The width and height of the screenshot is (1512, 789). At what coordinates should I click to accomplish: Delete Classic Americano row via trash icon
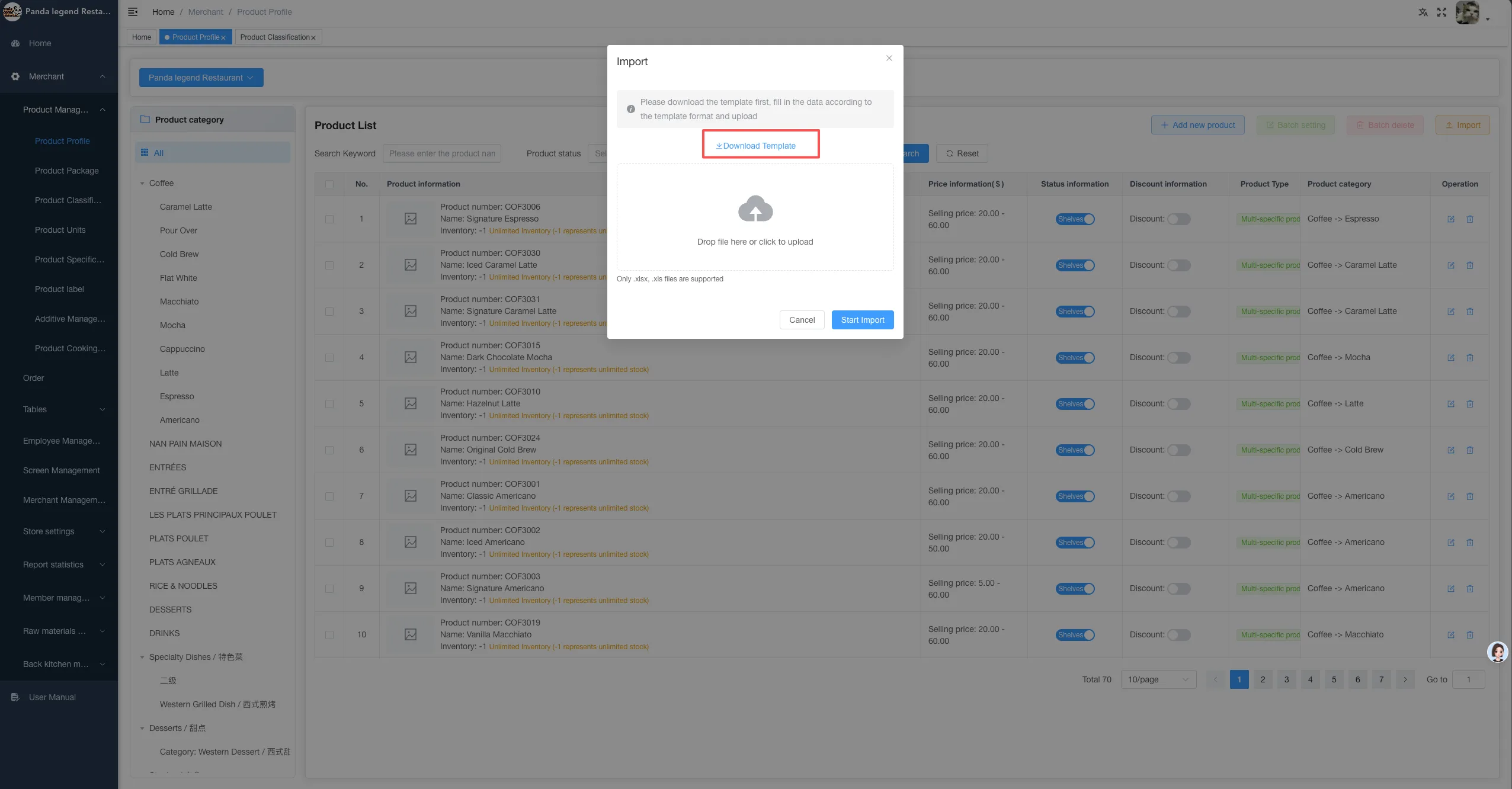click(1470, 496)
